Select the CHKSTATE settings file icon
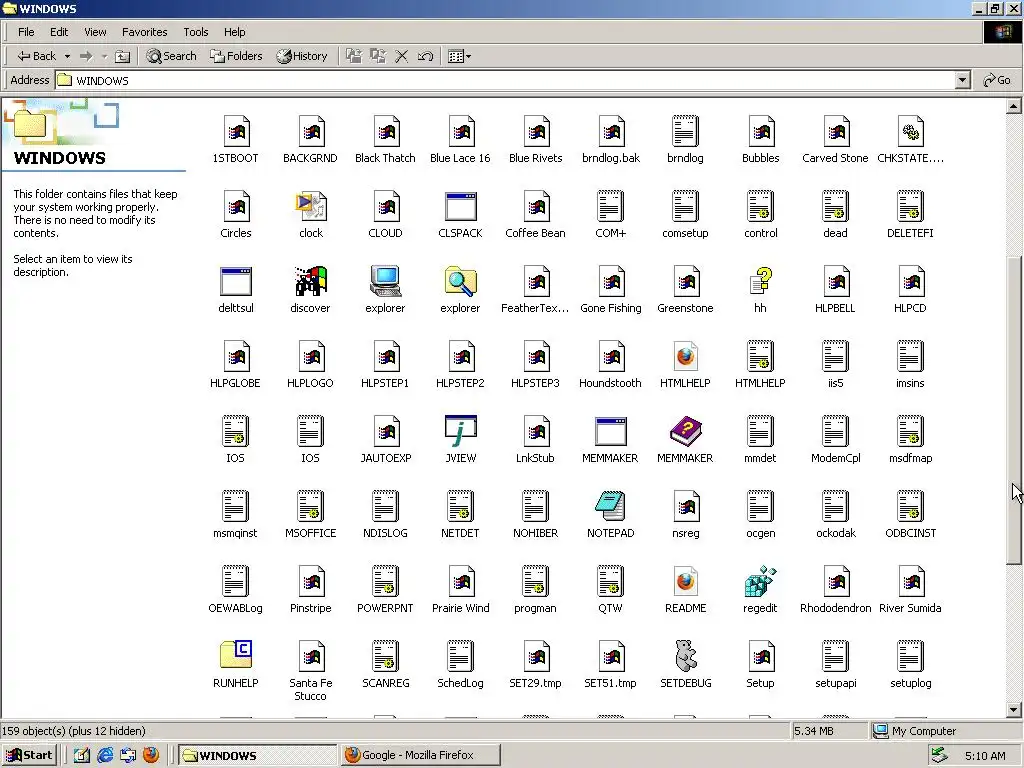The width and height of the screenshot is (1024, 768). 910,132
